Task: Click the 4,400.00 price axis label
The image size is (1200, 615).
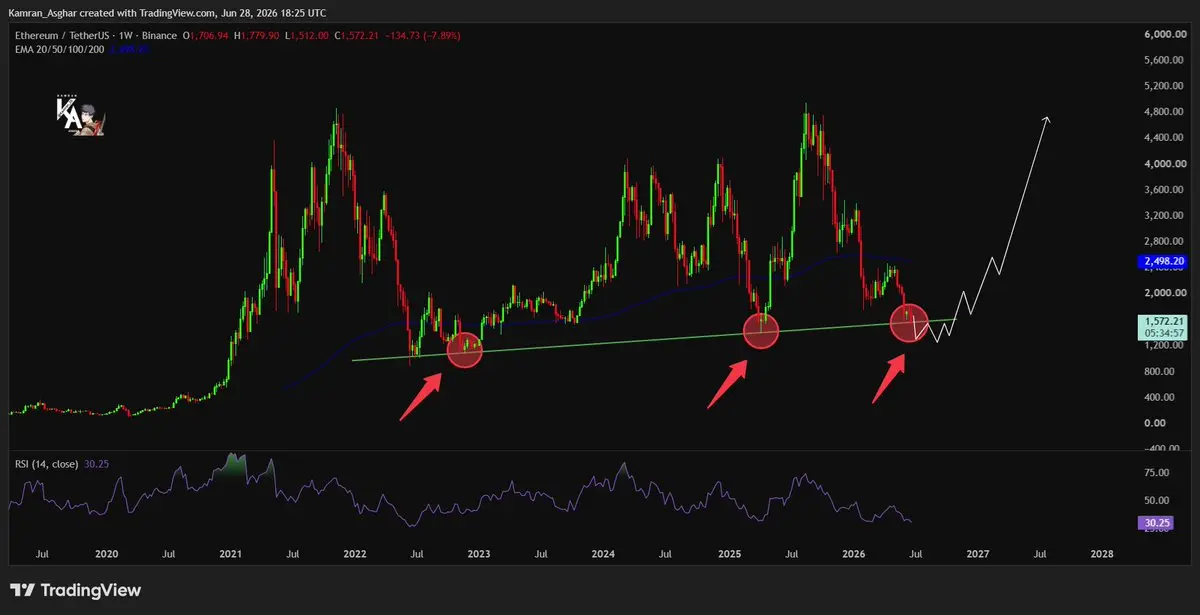Action: (x=1163, y=138)
